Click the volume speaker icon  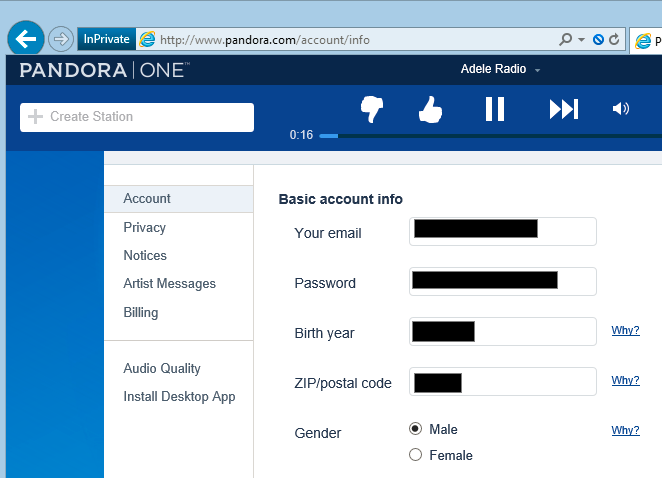621,109
